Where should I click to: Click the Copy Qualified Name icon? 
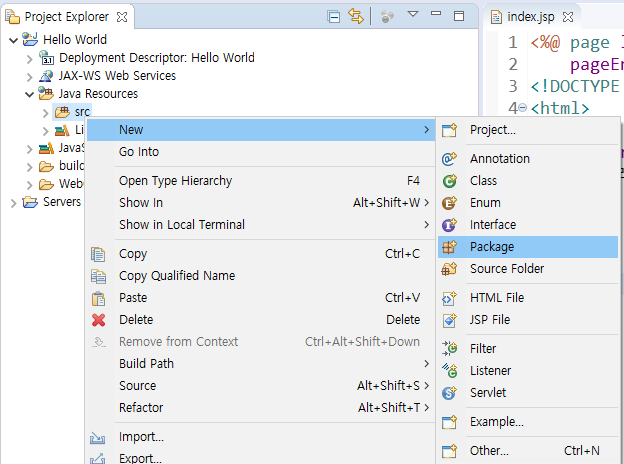(98, 276)
